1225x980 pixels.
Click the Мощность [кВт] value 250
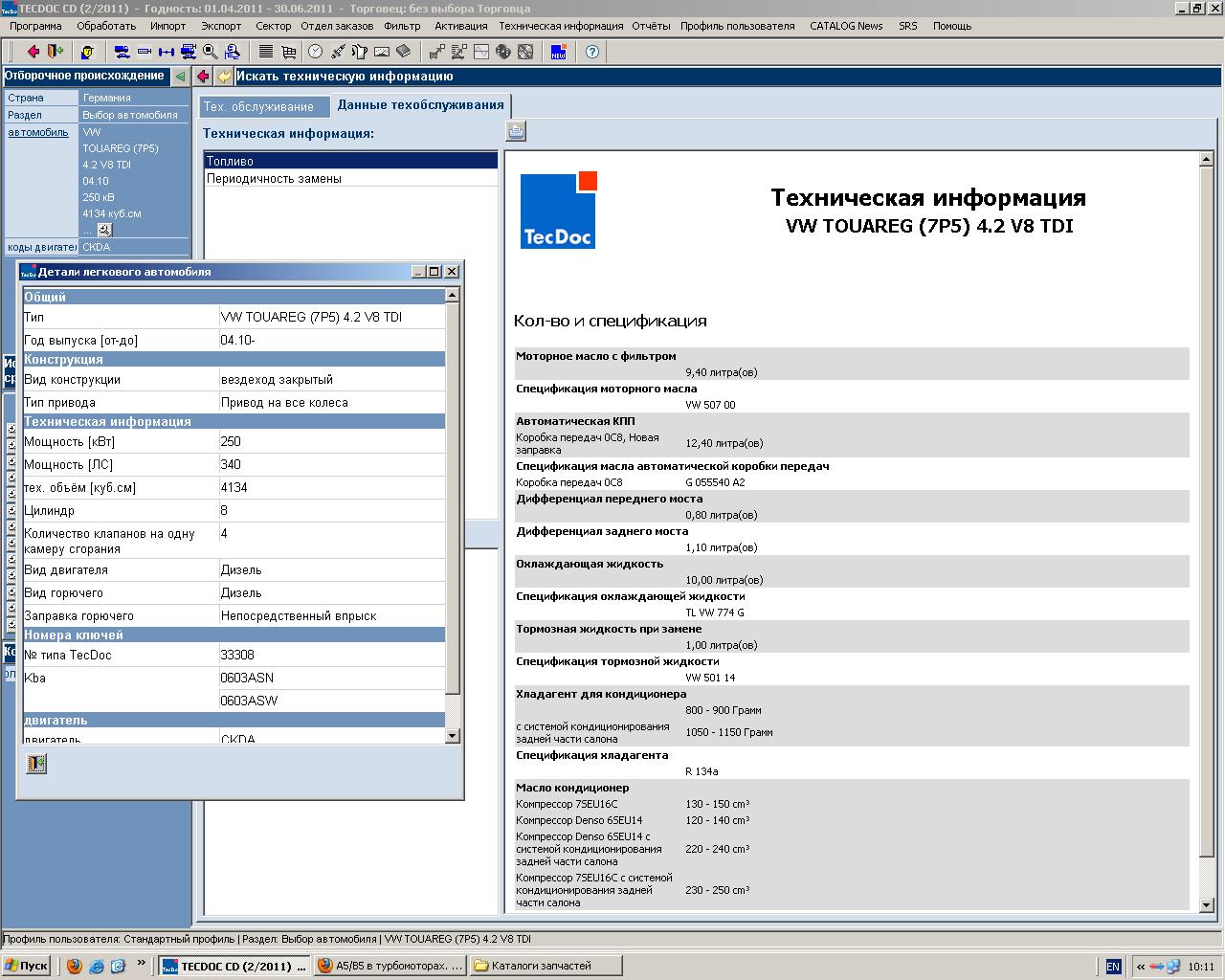click(231, 441)
